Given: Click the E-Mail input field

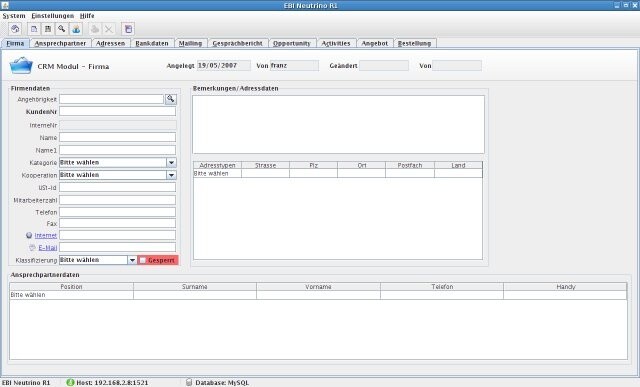Looking at the screenshot, I should click(x=118, y=247).
